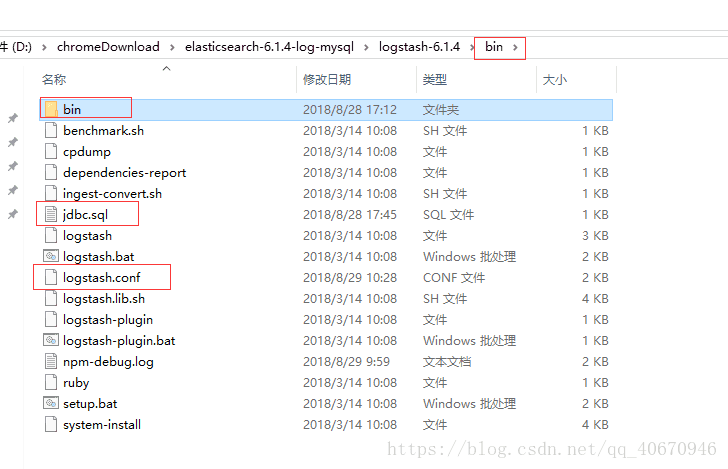The height and width of the screenshot is (469, 728).
Task: Click the logstash file icon
Action: (x=51, y=235)
